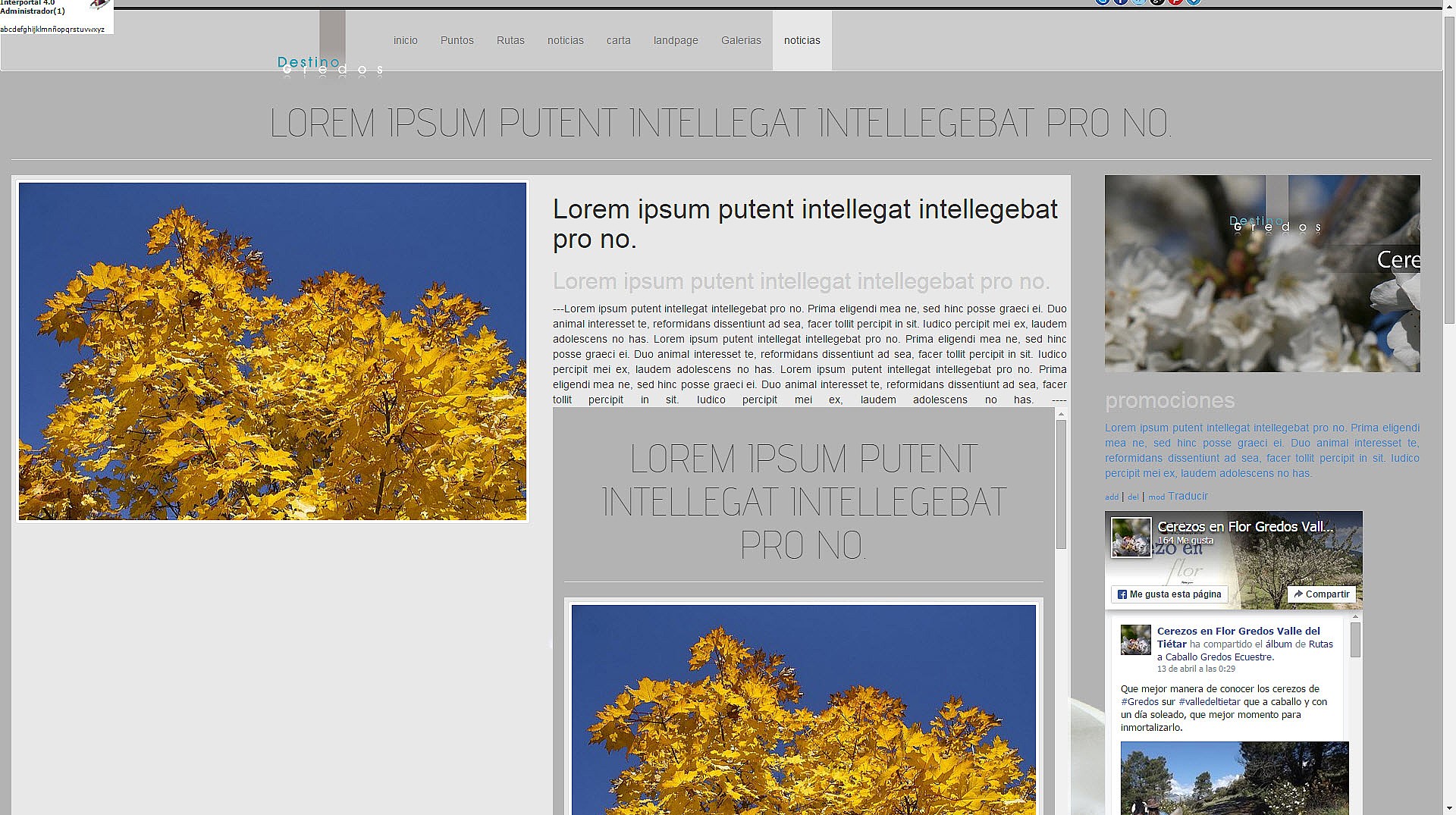Open the álbum link in the post
Image resolution: width=1456 pixels, height=815 pixels.
pos(1279,644)
